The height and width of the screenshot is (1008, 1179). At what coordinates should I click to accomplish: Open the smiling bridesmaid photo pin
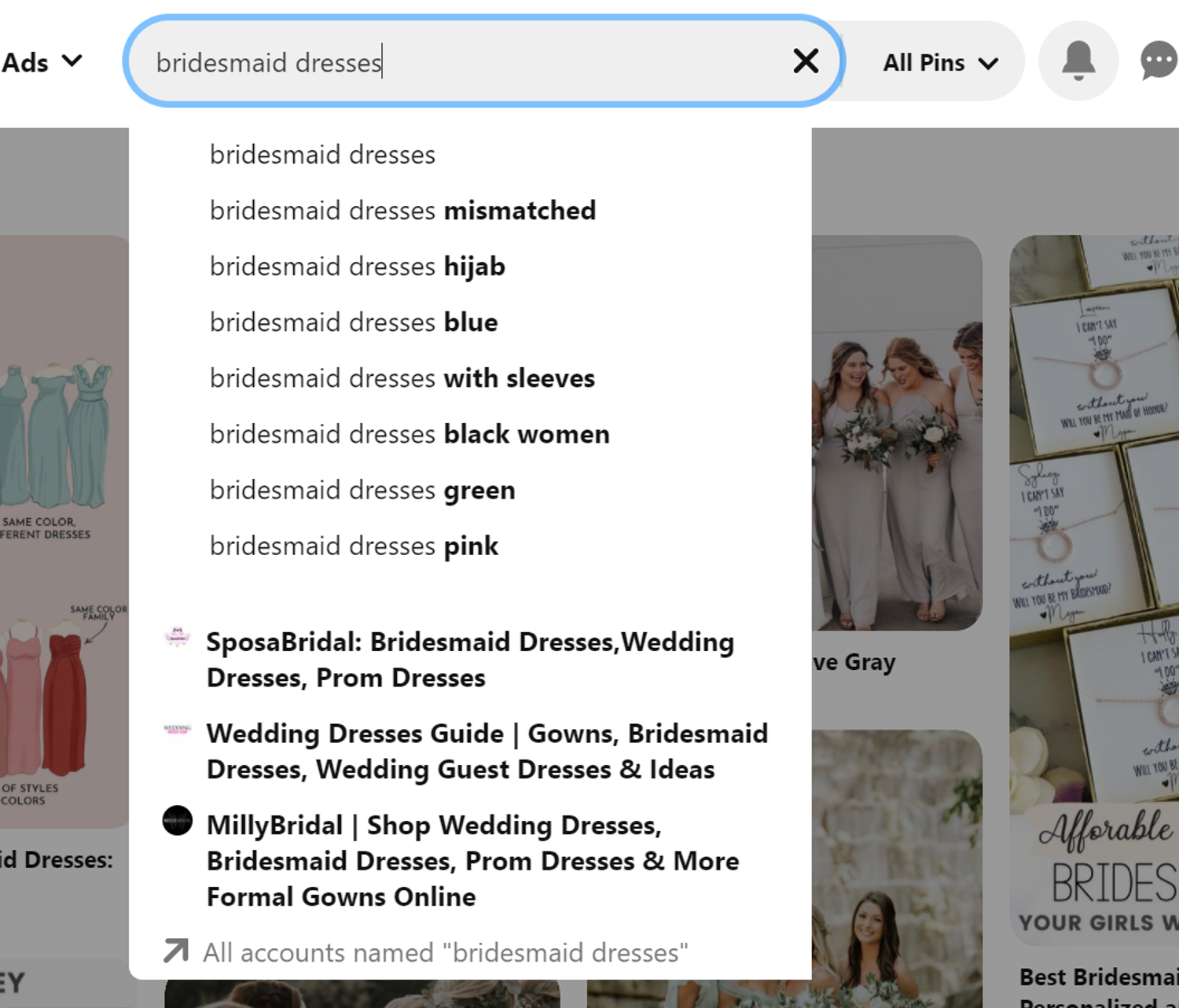point(897,869)
